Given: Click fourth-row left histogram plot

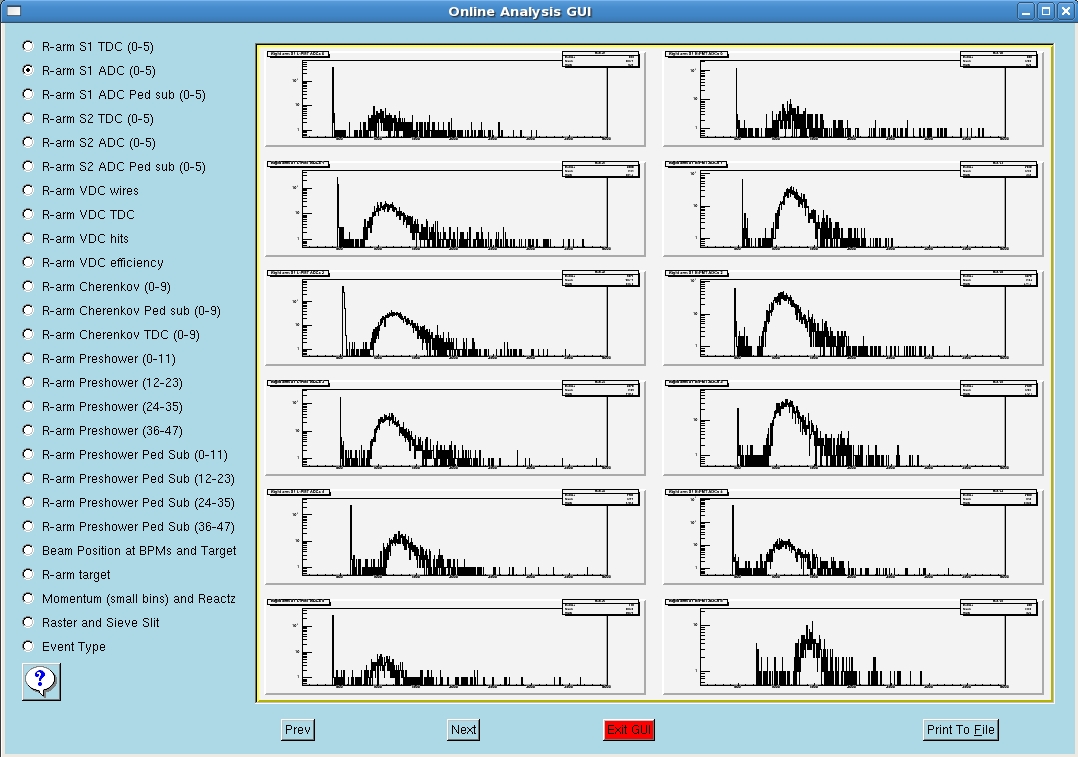Looking at the screenshot, I should (455, 426).
